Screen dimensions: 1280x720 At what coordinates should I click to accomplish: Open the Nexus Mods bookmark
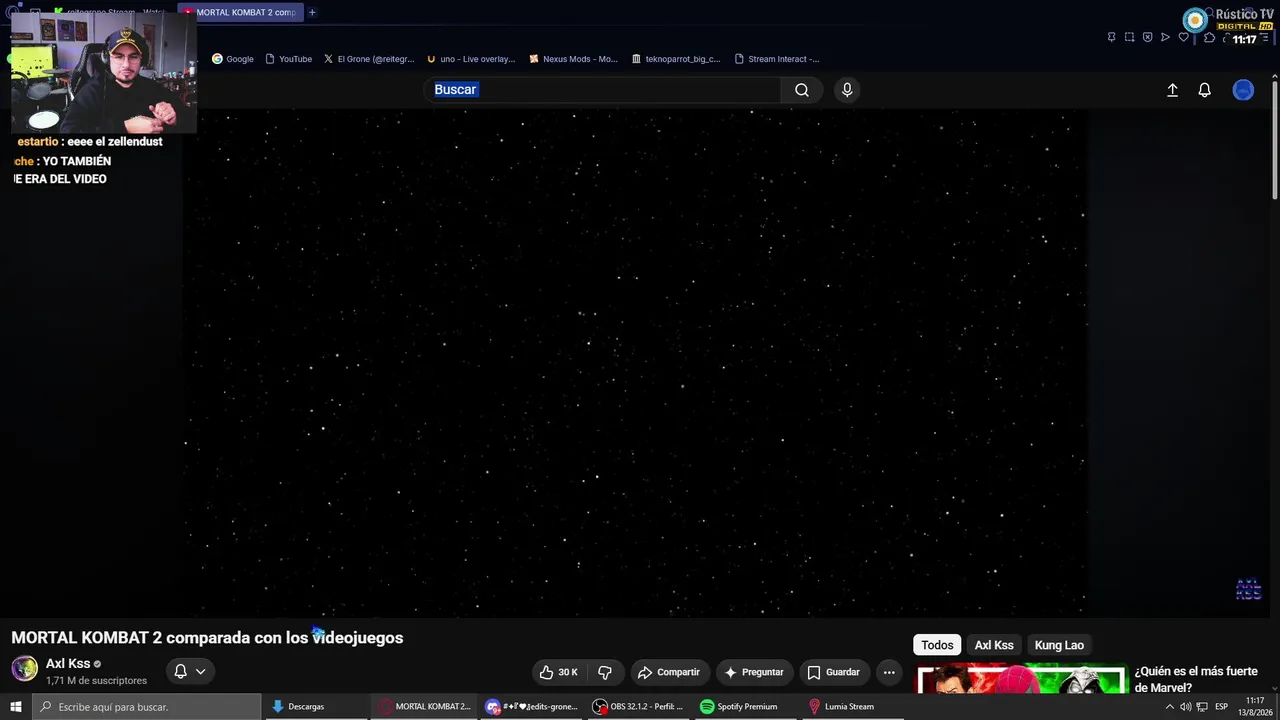click(574, 59)
